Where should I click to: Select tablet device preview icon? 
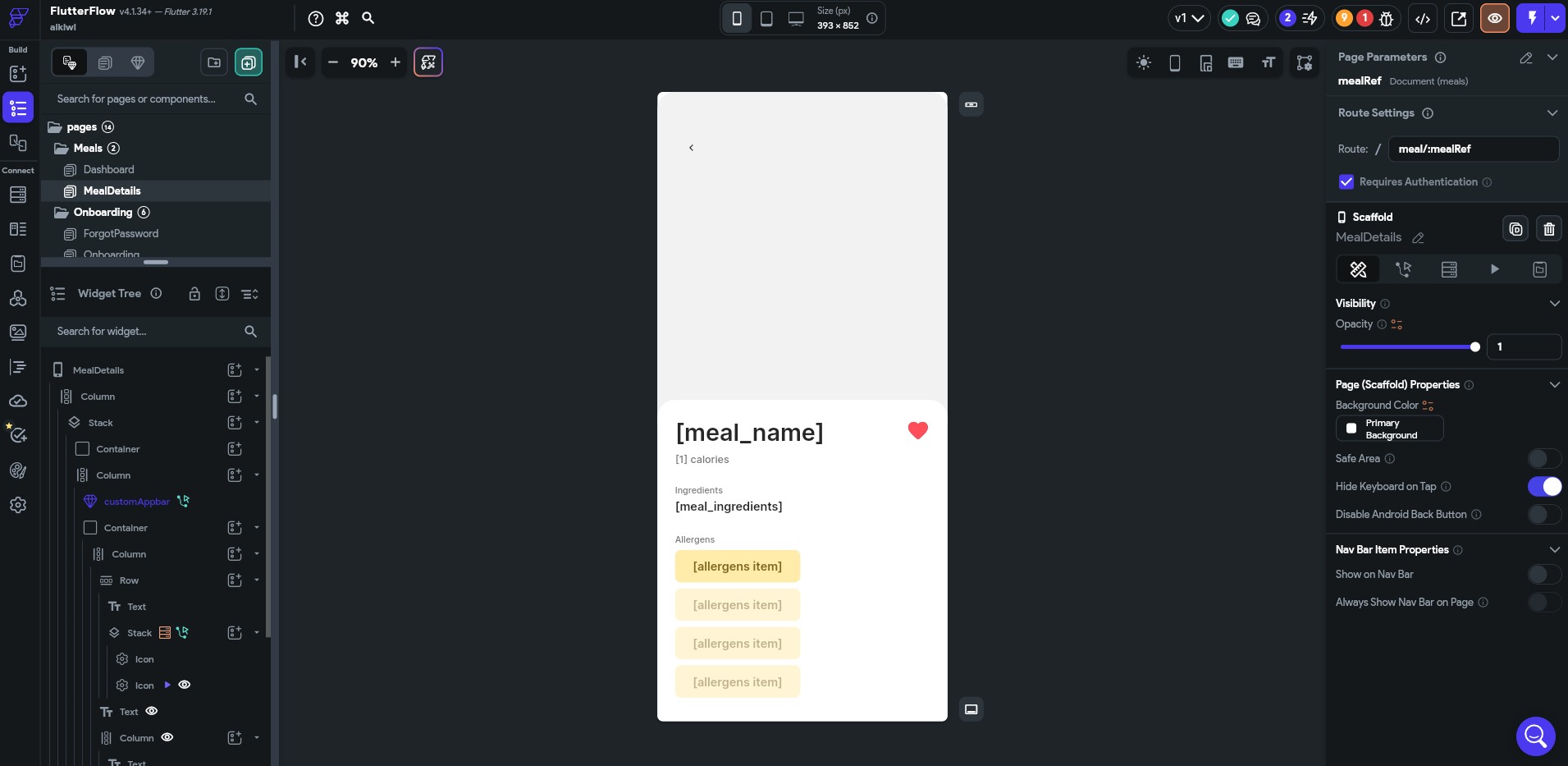(766, 18)
